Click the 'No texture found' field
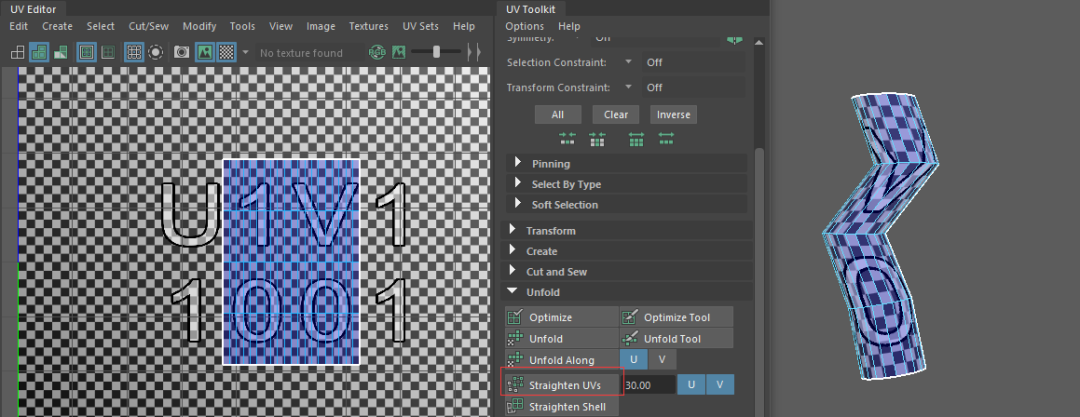 click(x=310, y=53)
